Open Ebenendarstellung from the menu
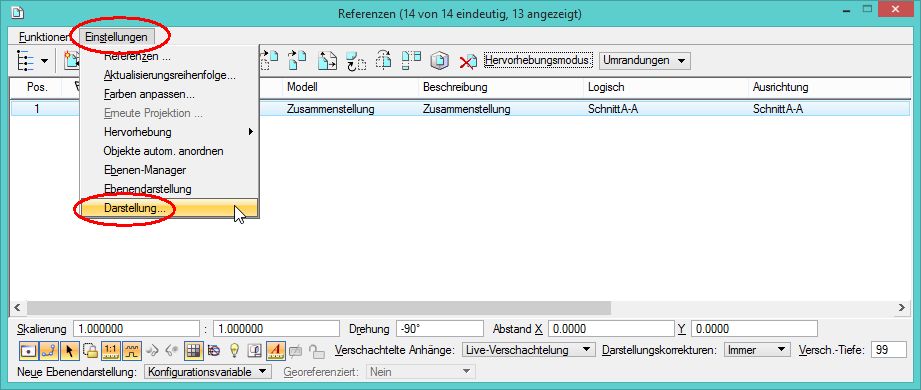Viewport: 921px width, 390px height. pyautogui.click(x=169, y=189)
